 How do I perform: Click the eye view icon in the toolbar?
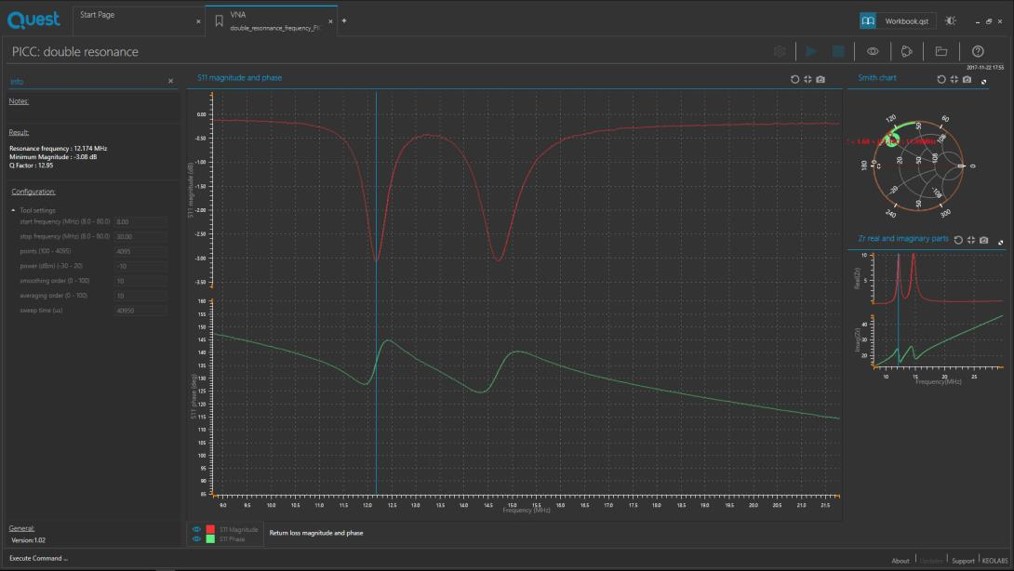[873, 51]
